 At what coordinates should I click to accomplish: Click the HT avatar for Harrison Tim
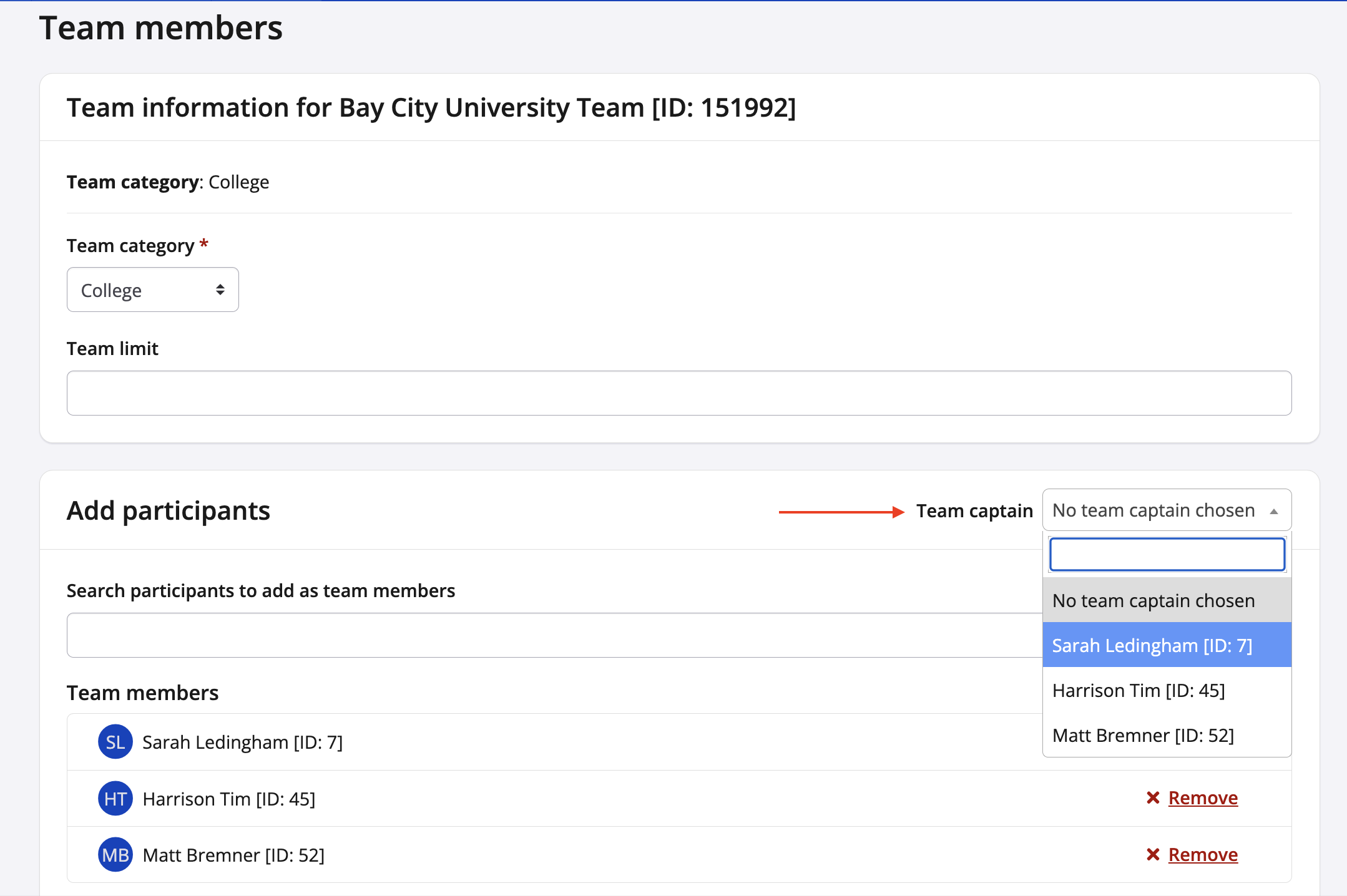point(115,799)
